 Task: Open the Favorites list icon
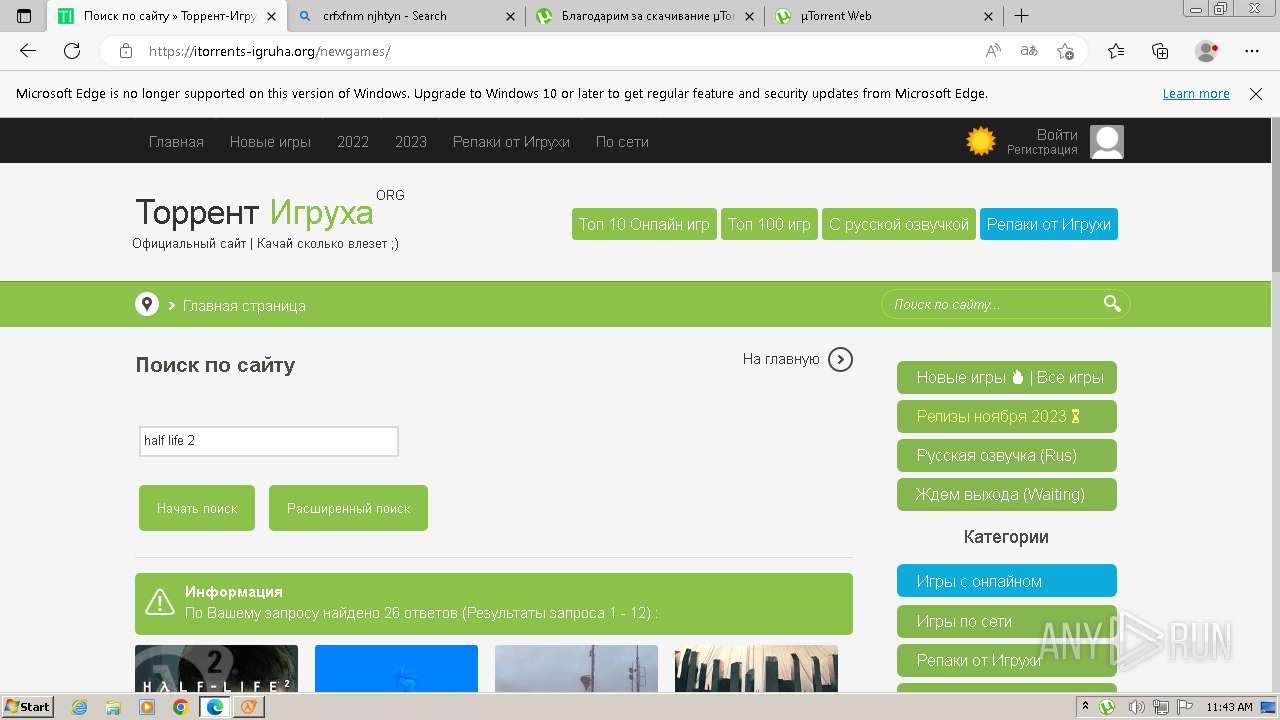[x=1116, y=51]
